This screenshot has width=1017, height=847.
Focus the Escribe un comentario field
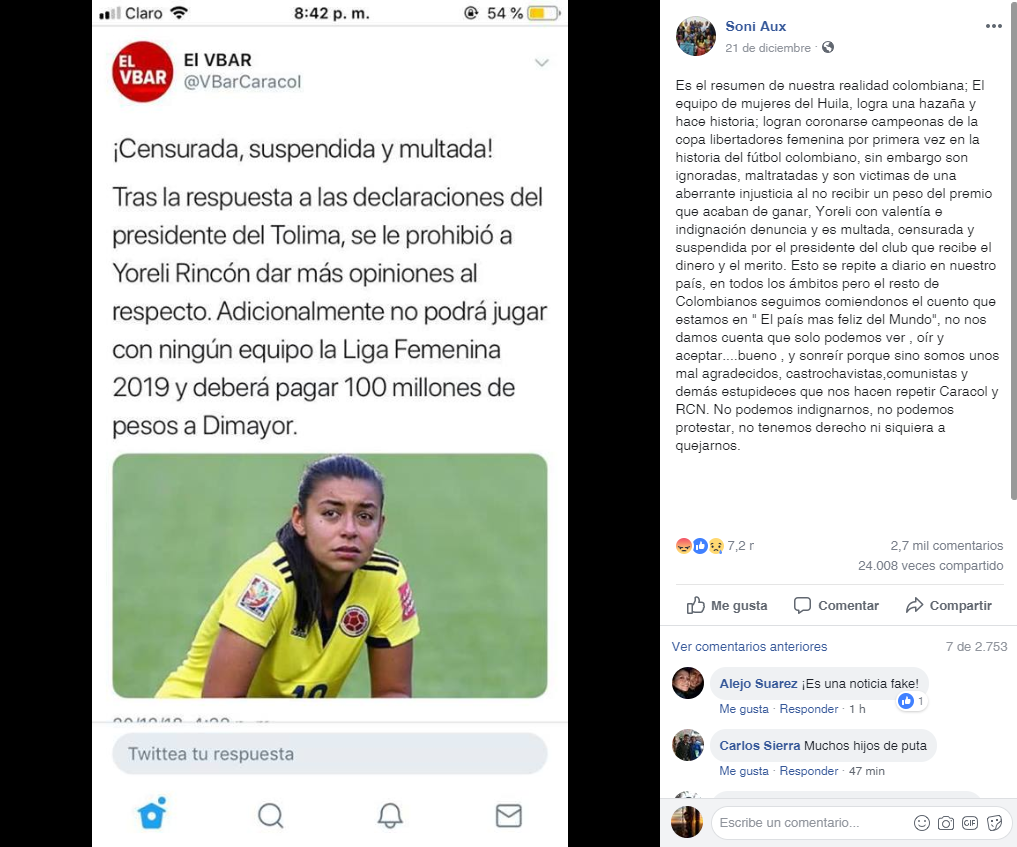click(x=809, y=823)
